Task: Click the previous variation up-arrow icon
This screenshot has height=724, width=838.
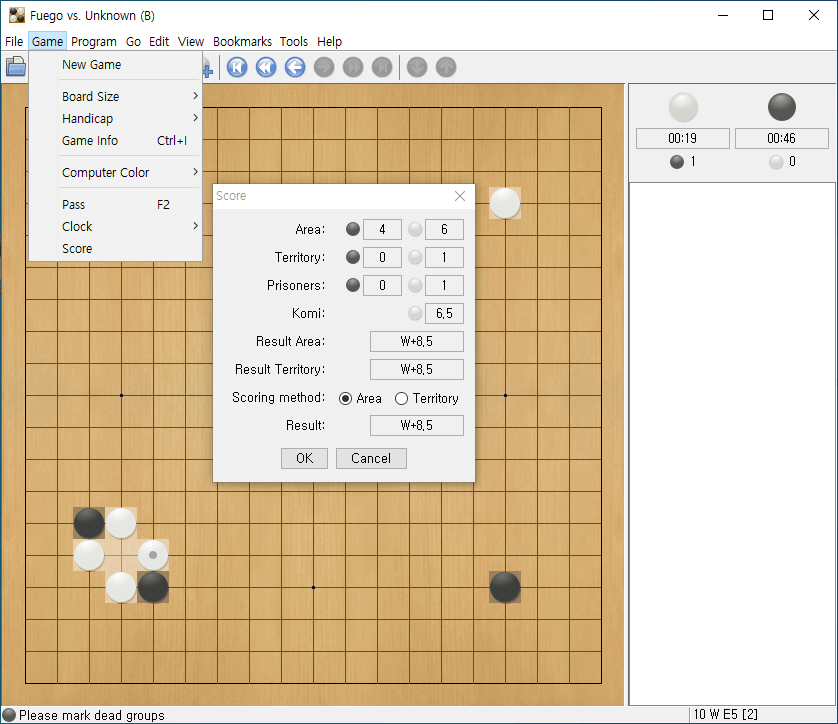Action: tap(446, 67)
